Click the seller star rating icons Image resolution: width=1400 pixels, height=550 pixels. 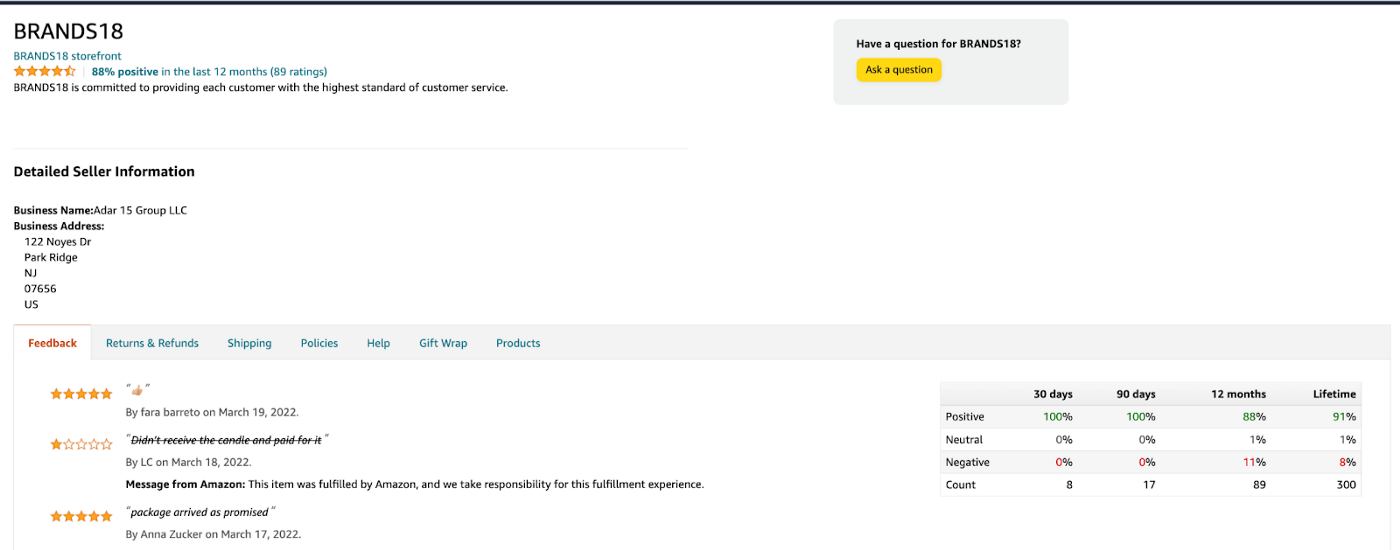click(x=44, y=71)
